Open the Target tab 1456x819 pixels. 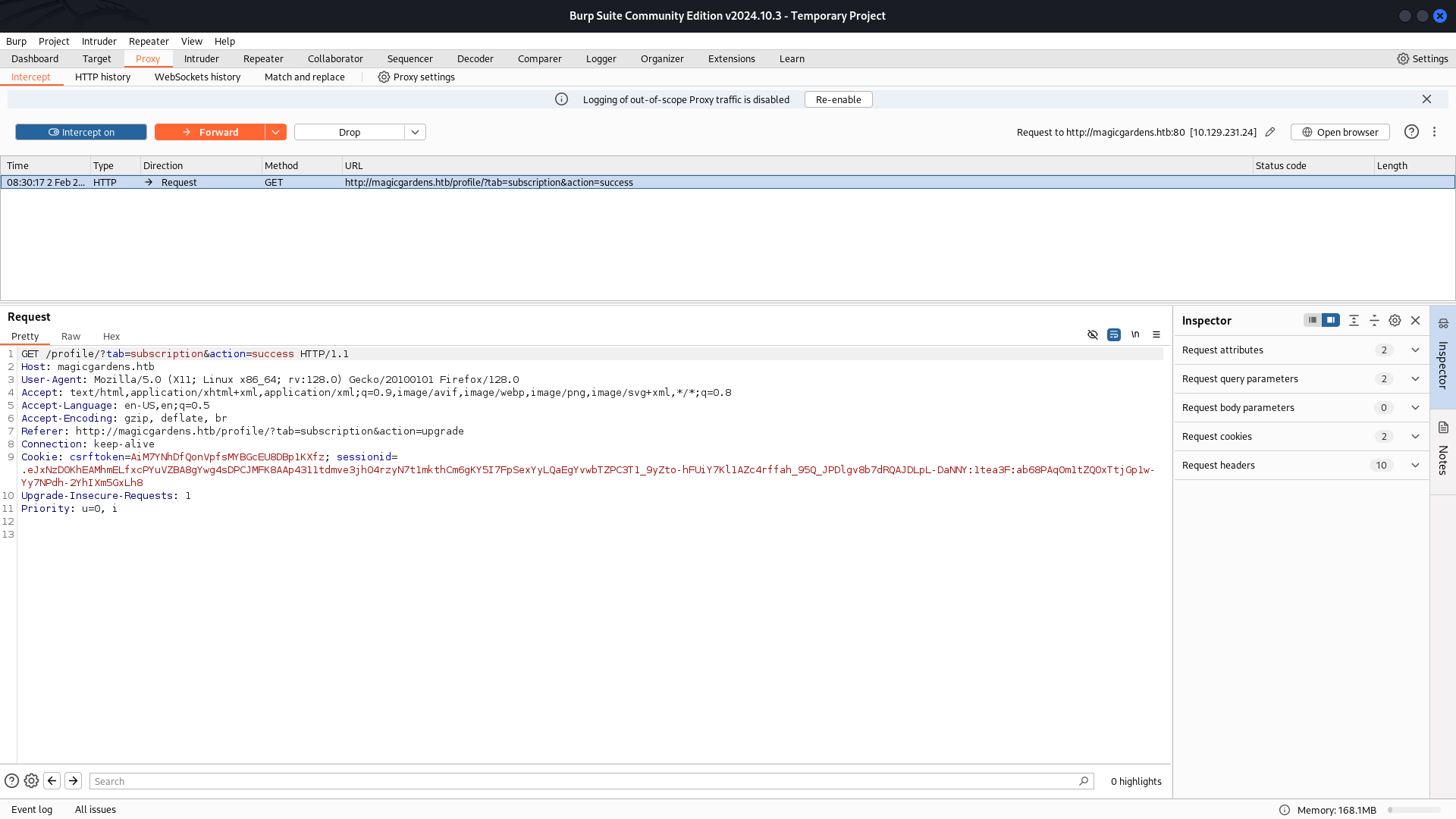97,58
